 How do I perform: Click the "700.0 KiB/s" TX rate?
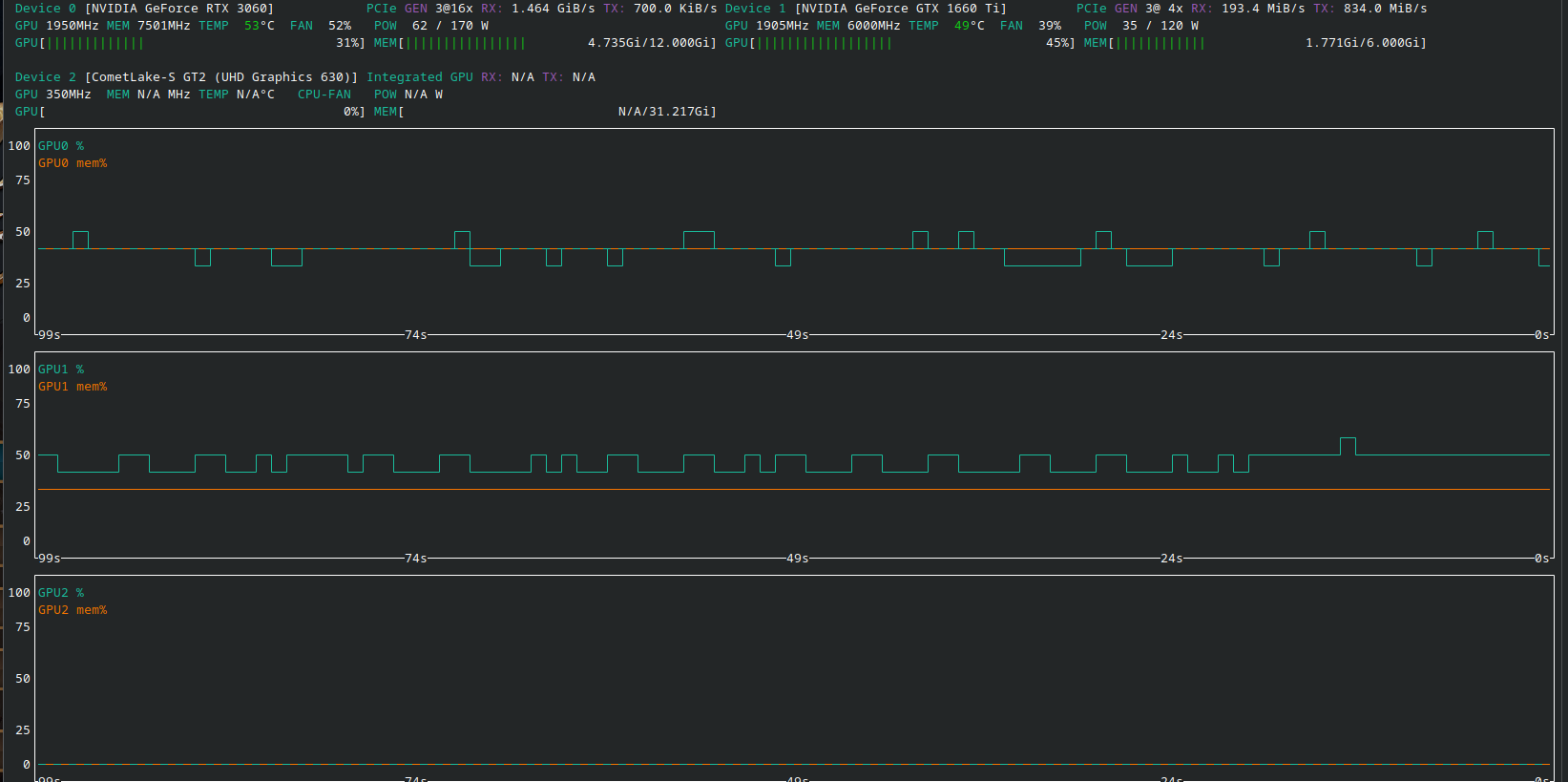(676, 9)
